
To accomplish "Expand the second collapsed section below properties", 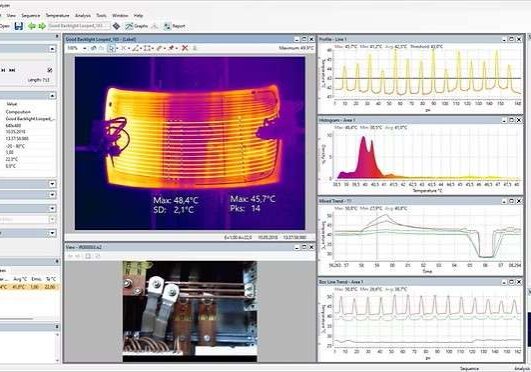I will [x=52, y=194].
